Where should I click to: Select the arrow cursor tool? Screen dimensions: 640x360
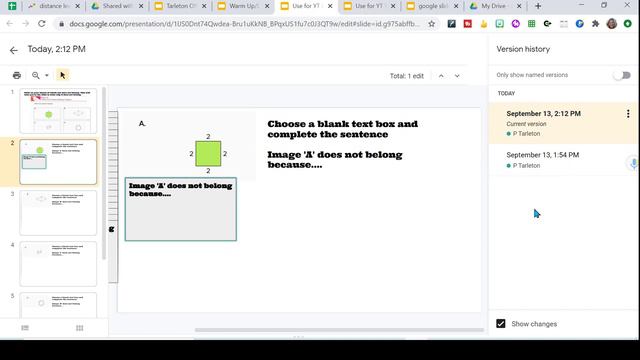click(x=62, y=76)
